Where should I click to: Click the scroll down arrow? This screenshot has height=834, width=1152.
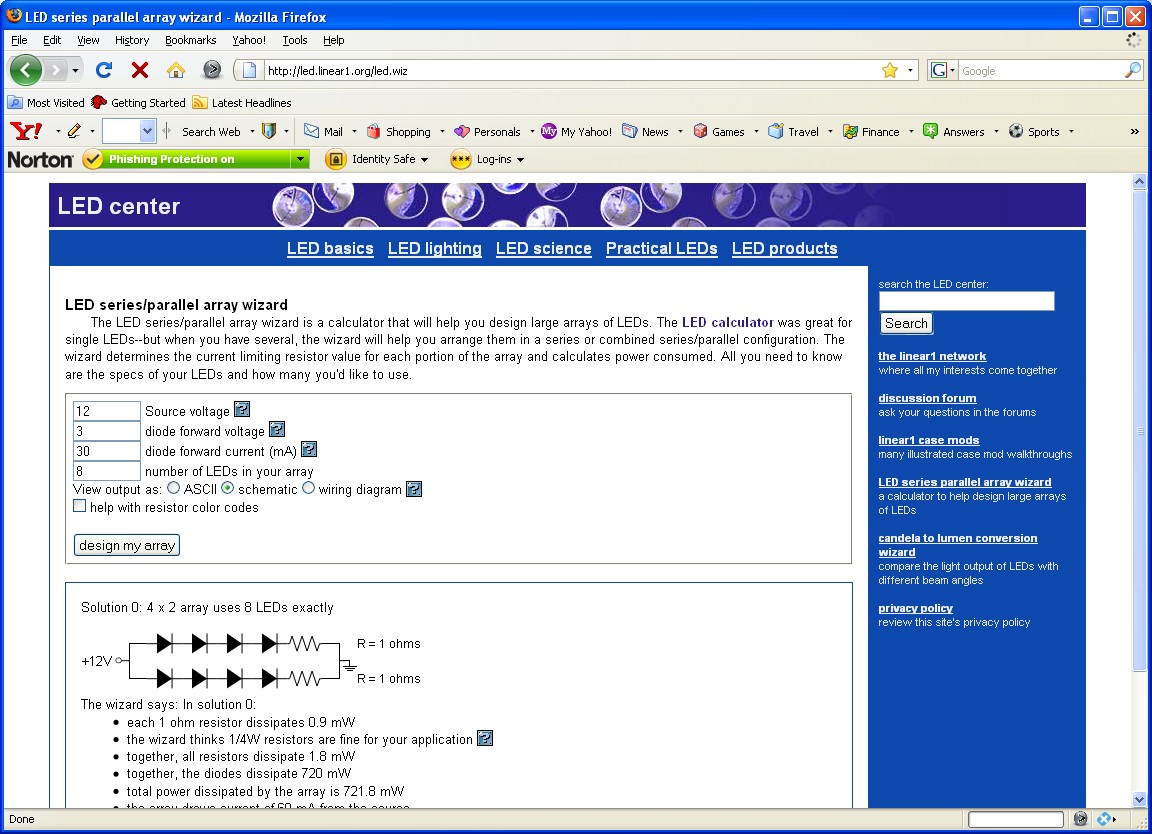(1139, 799)
